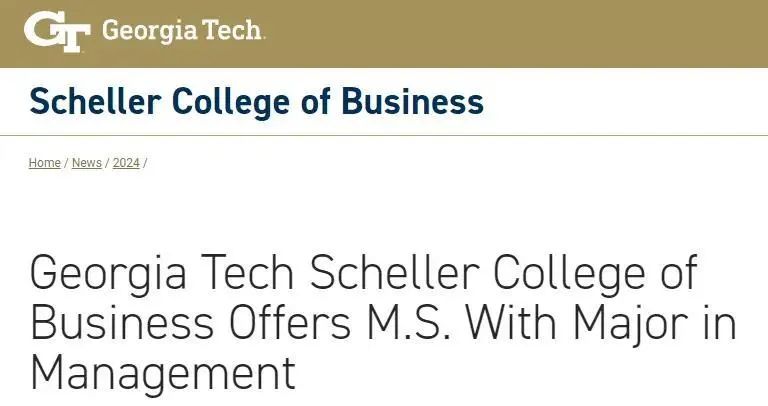Viewport: 768px width, 406px height.
Task: Click the article headline about M.S. Management
Action: (x=380, y=323)
